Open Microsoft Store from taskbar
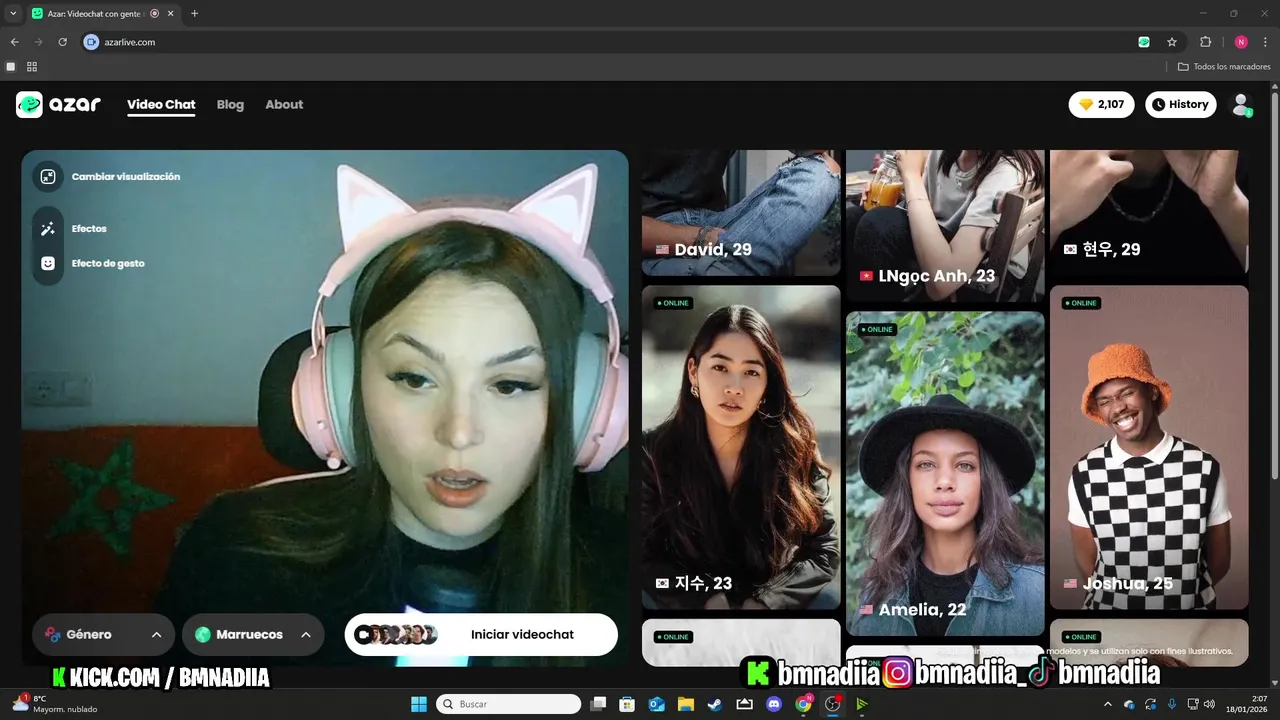Image resolution: width=1280 pixels, height=720 pixels. [x=627, y=704]
